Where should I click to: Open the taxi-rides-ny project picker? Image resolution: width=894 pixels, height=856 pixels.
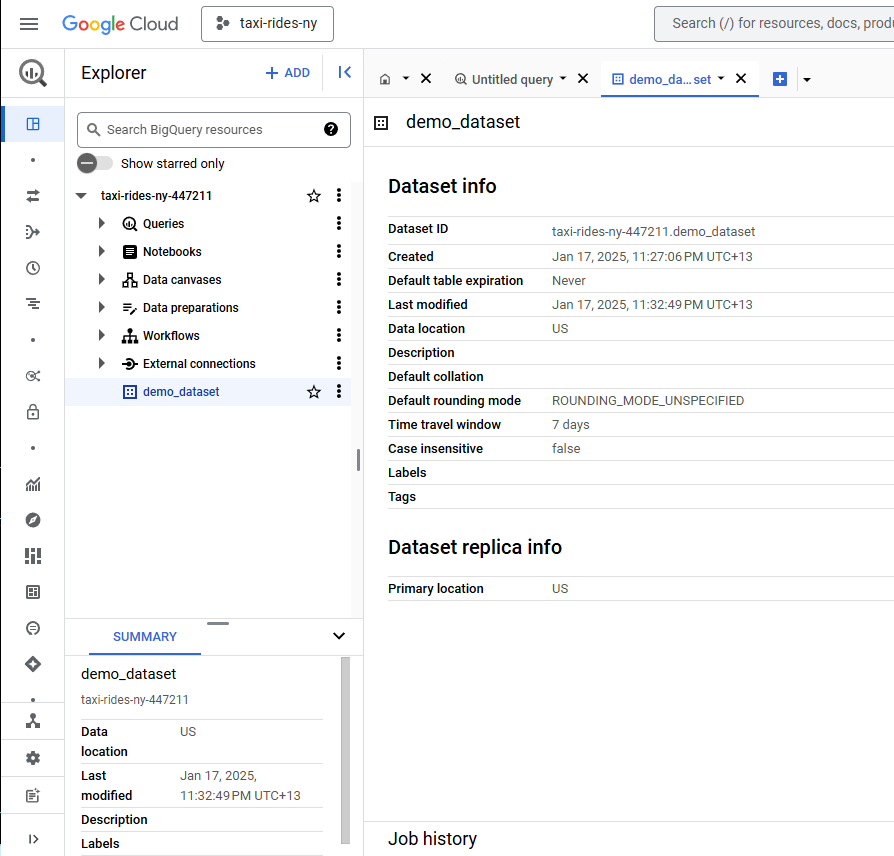[267, 24]
